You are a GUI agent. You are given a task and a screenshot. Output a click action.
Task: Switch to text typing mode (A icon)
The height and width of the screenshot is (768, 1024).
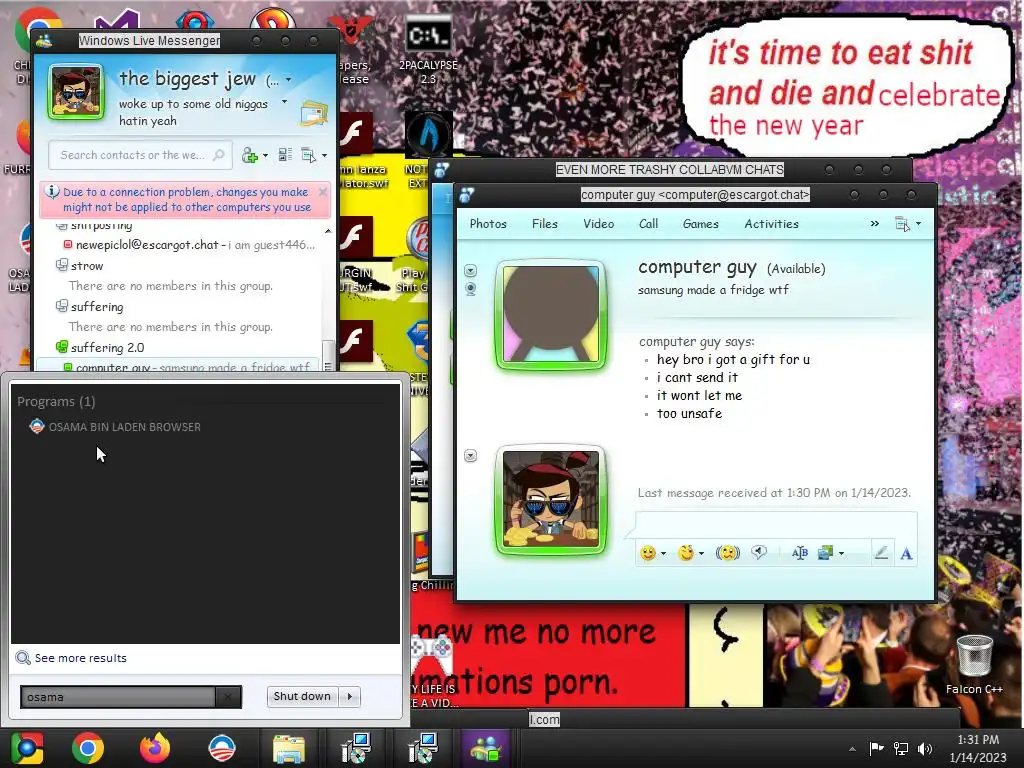(x=906, y=554)
